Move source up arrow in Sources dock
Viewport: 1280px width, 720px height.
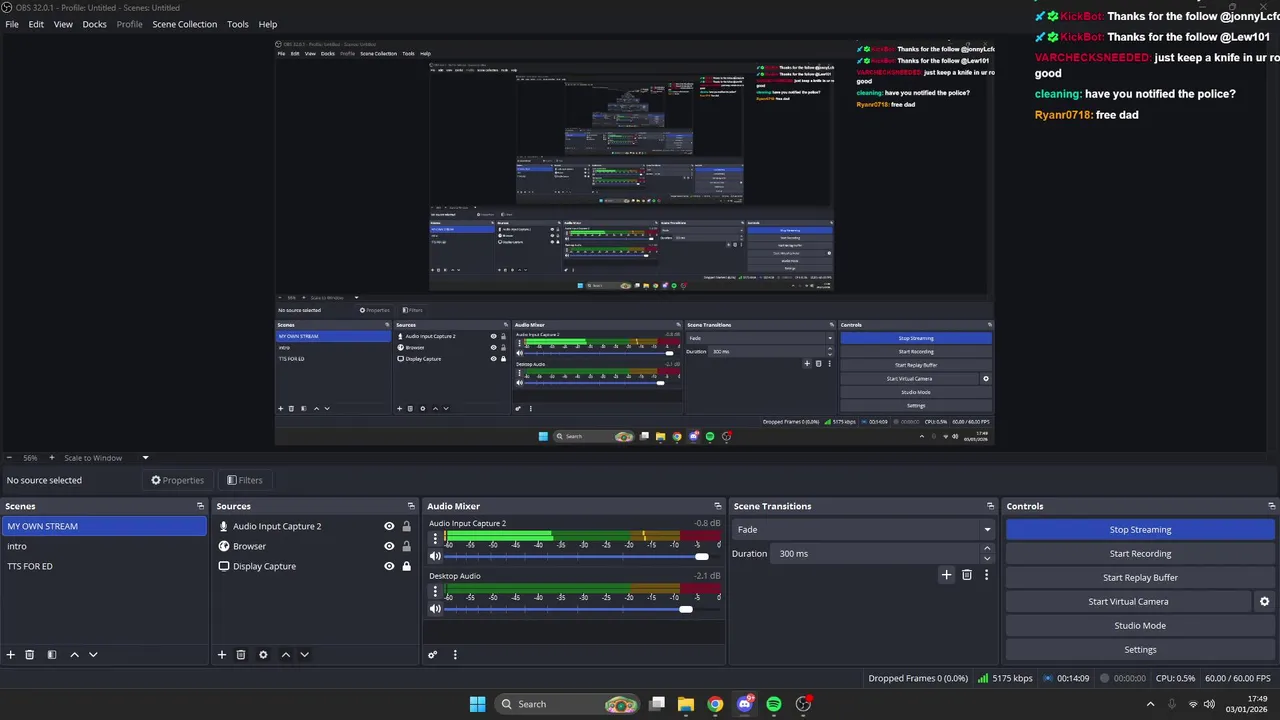285,655
